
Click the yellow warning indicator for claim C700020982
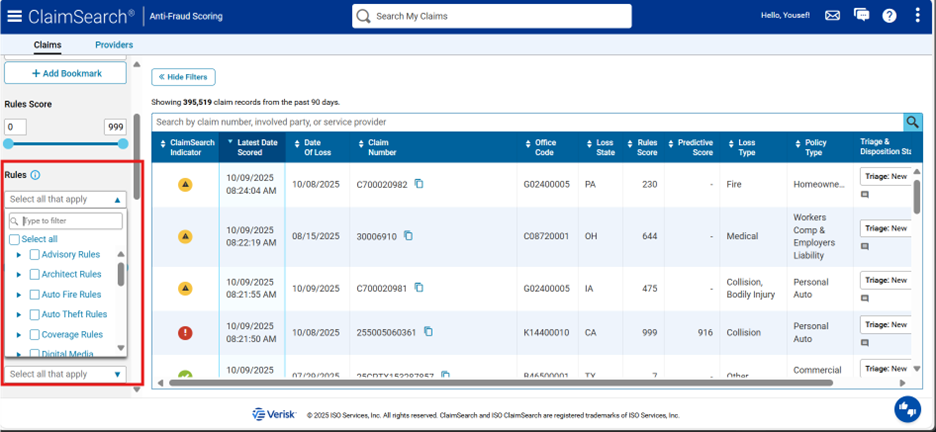pos(185,185)
